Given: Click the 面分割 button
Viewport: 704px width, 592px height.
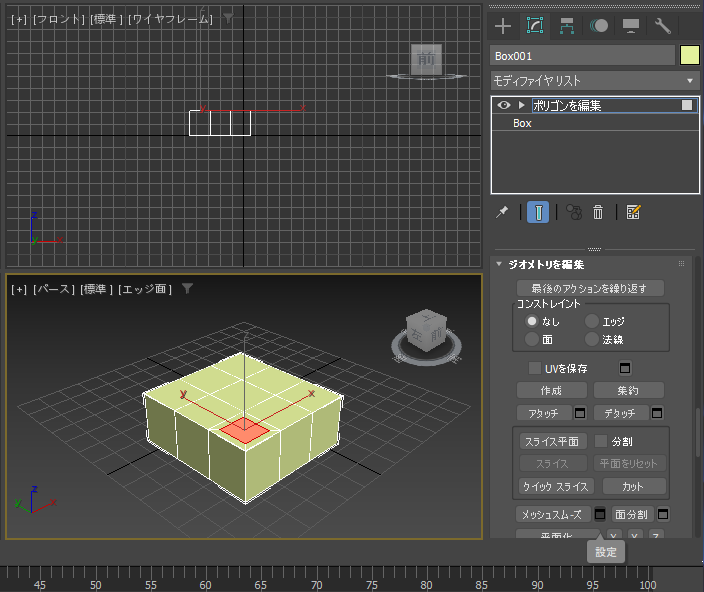Looking at the screenshot, I should click(633, 514).
